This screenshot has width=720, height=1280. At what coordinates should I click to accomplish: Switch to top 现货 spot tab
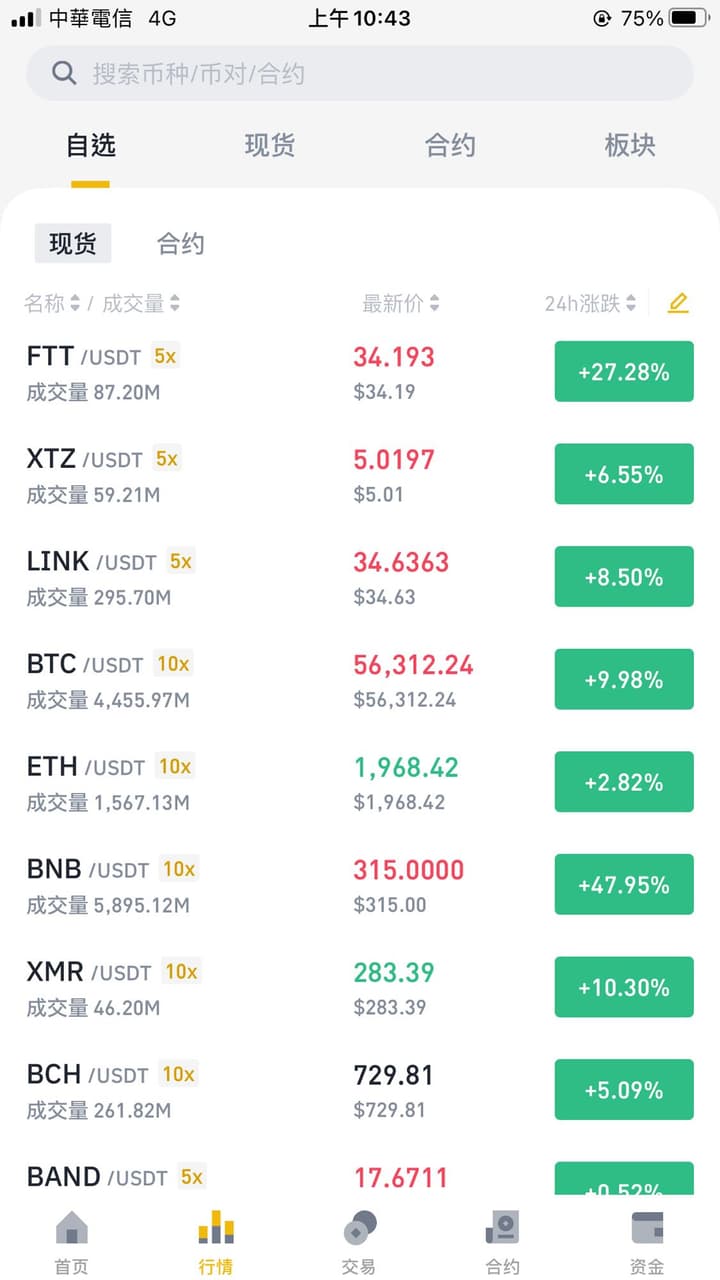270,146
